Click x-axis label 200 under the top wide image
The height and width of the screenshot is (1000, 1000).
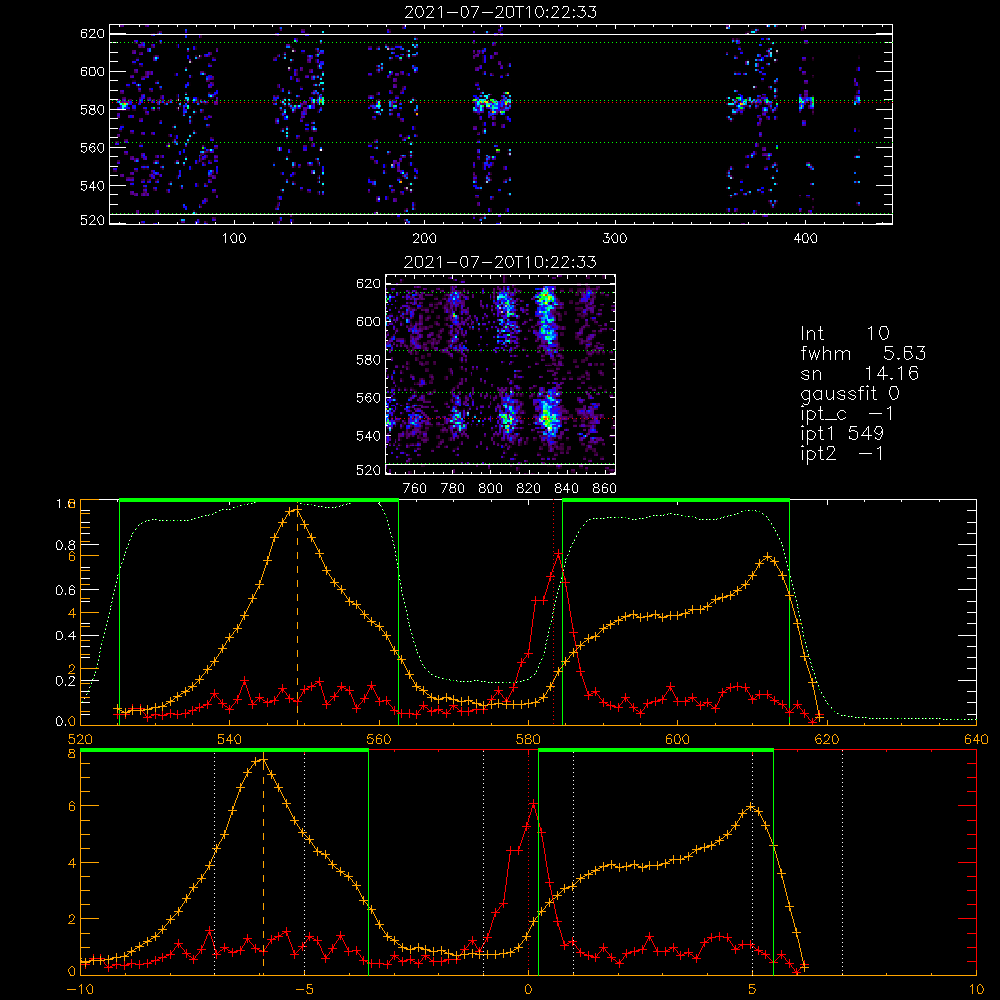424,239
